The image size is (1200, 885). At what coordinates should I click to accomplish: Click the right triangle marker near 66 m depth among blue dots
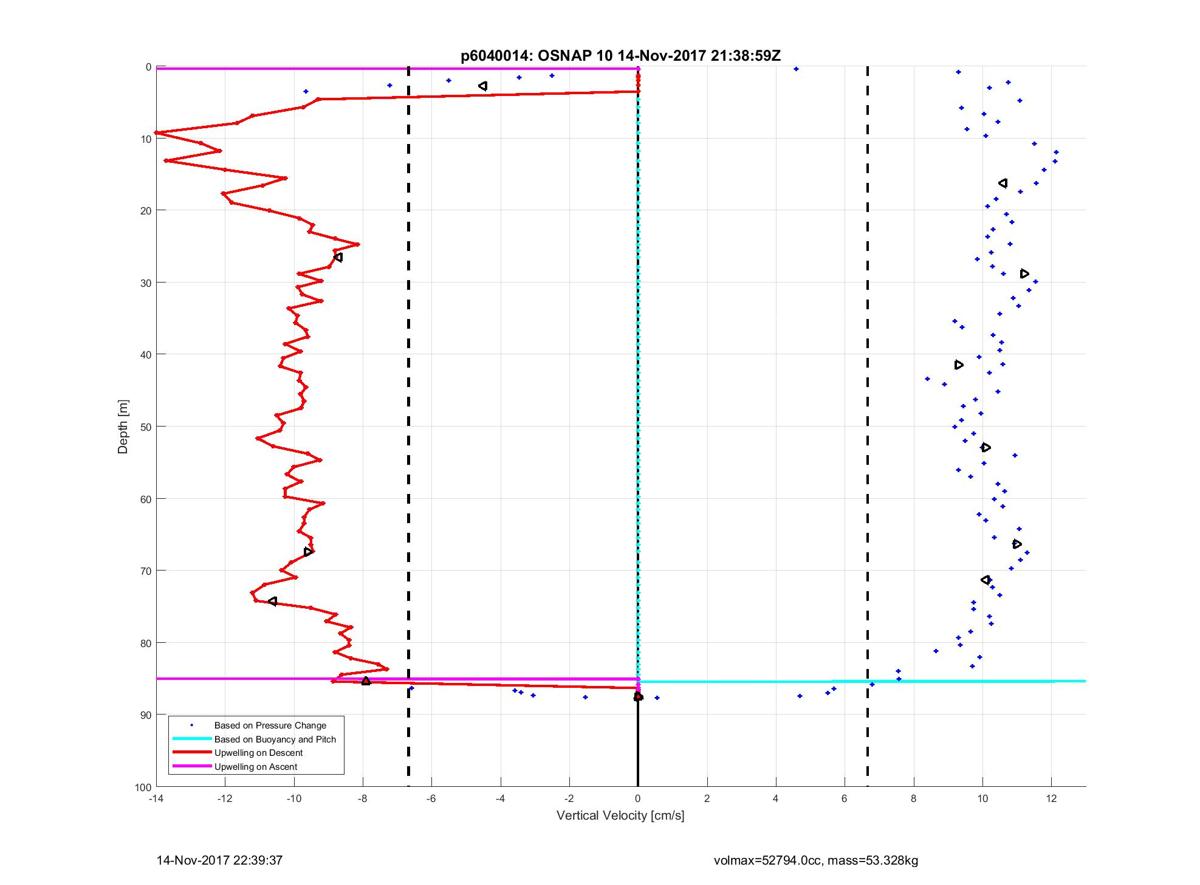tap(1017, 544)
